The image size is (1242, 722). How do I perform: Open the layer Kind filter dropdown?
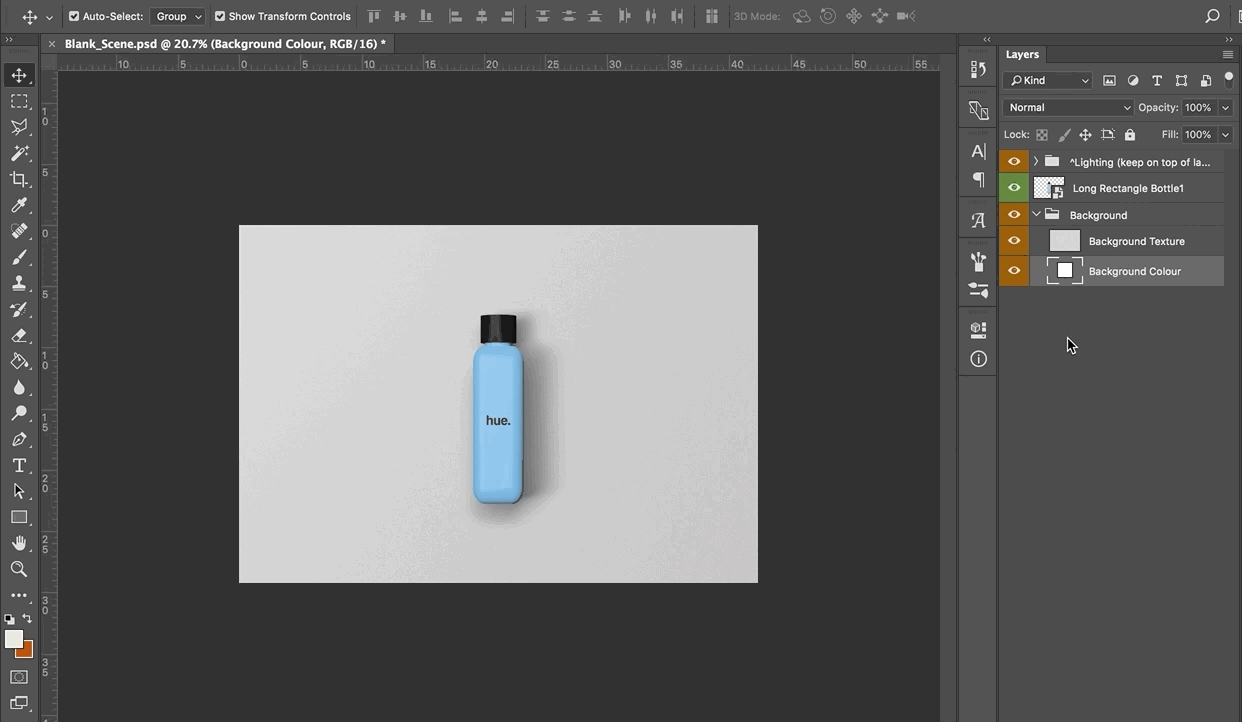pyautogui.click(x=1048, y=81)
